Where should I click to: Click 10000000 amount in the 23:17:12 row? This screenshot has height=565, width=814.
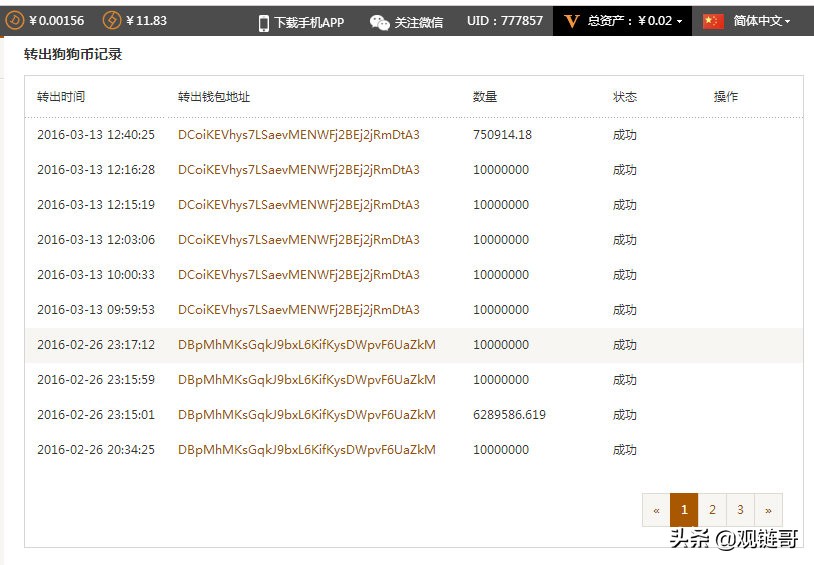501,345
